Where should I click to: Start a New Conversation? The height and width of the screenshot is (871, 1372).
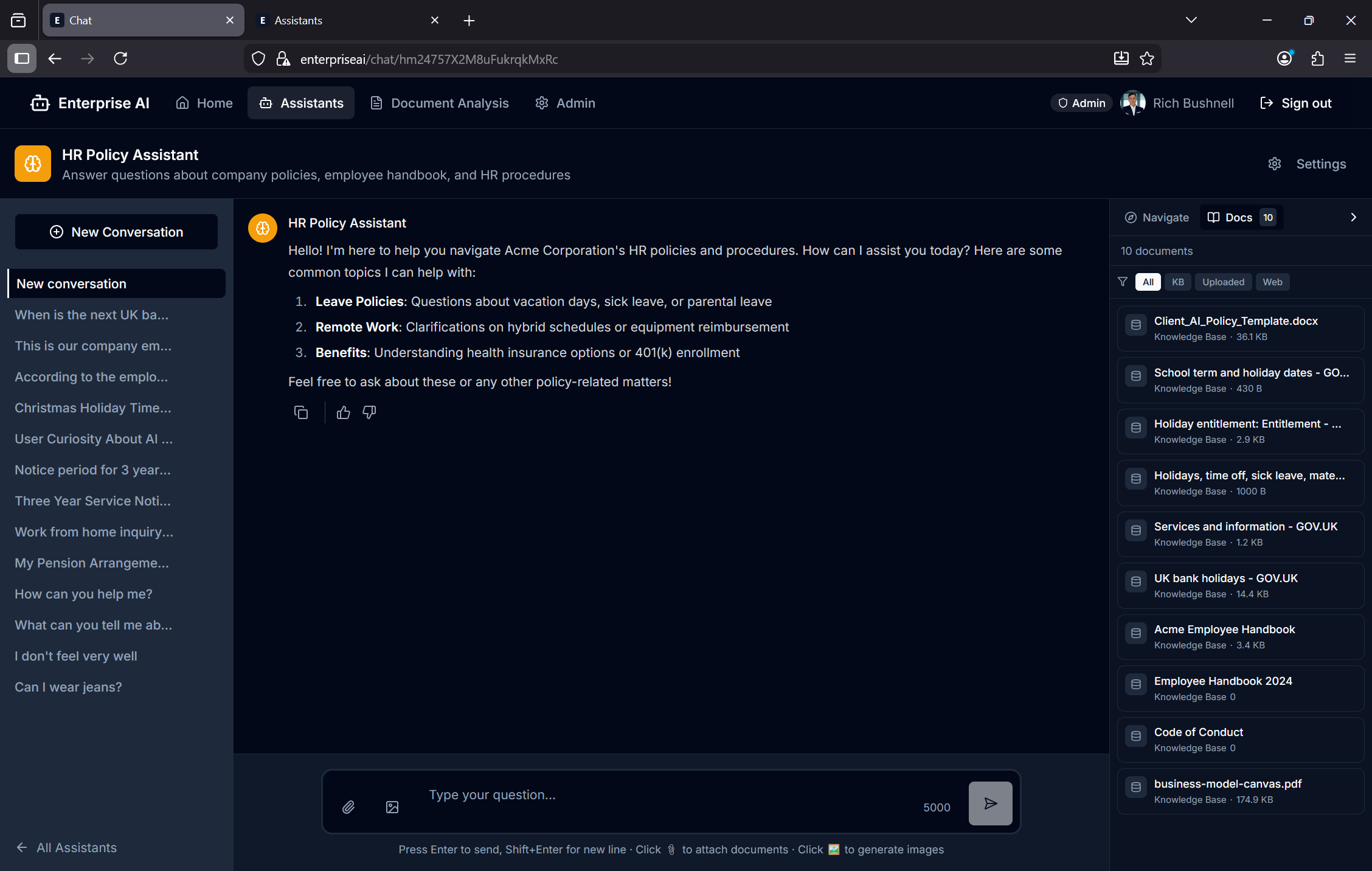click(x=116, y=232)
